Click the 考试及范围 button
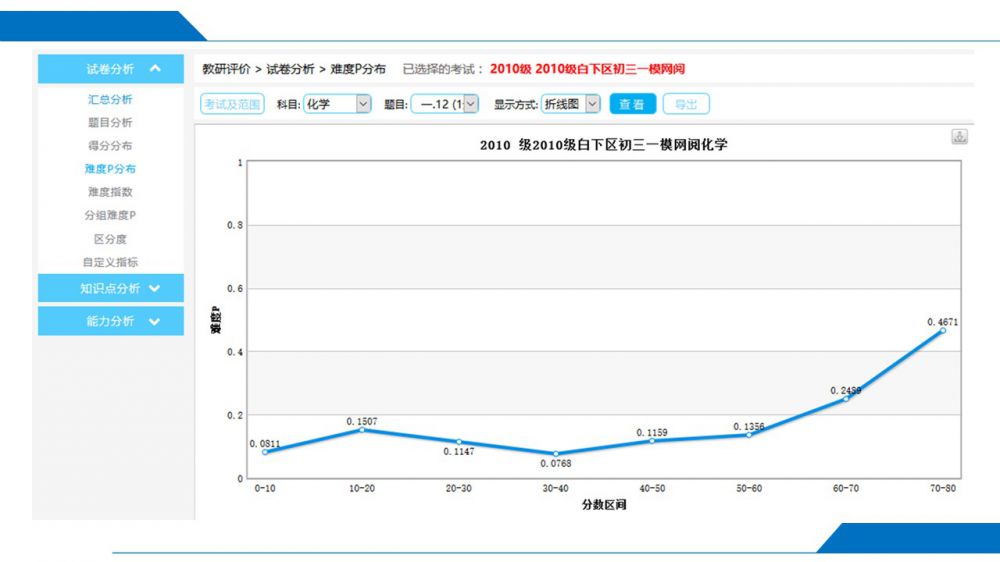Image resolution: width=1000 pixels, height=562 pixels. point(232,104)
